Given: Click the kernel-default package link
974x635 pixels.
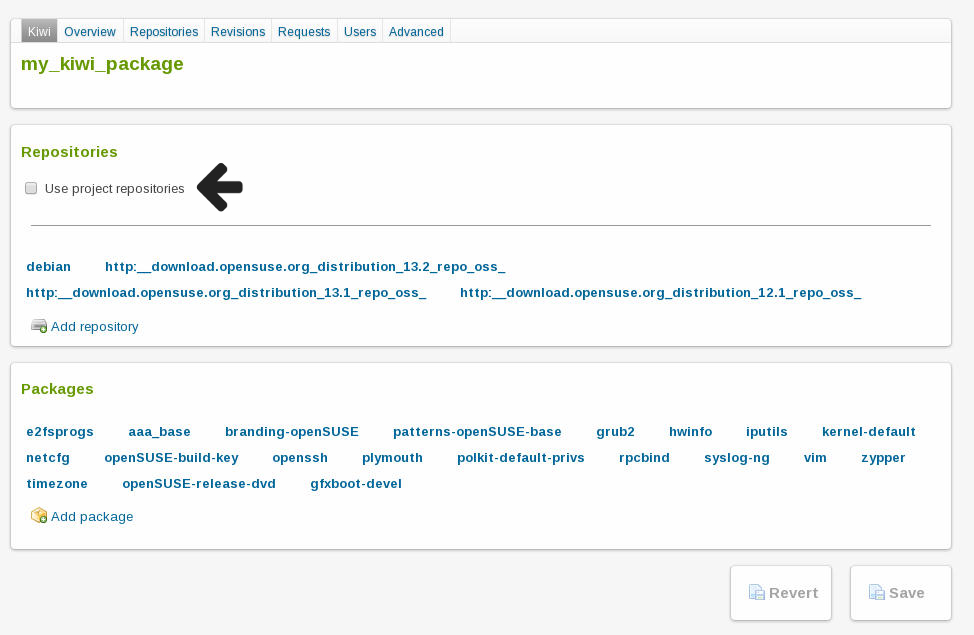Looking at the screenshot, I should coord(868,432).
